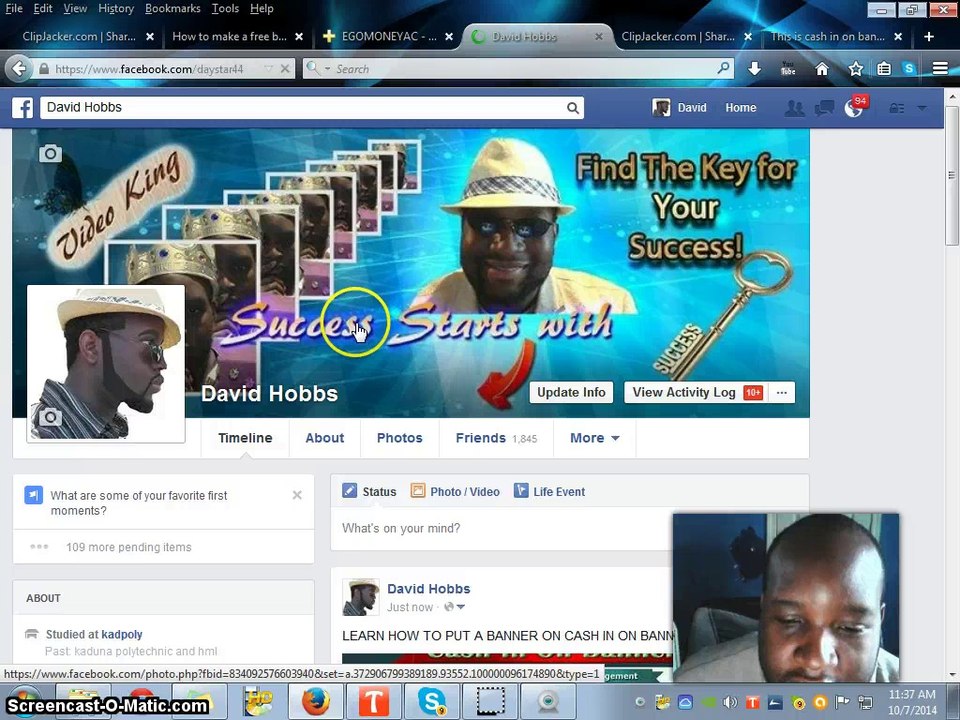960x720 pixels.
Task: Open the Help menu
Action: pyautogui.click(x=261, y=9)
